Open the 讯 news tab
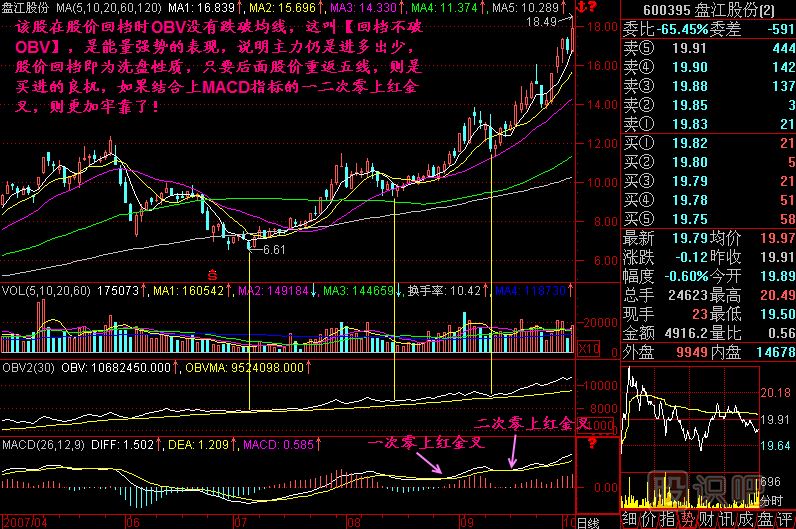Image resolution: width=796 pixels, height=529 pixels. click(724, 518)
